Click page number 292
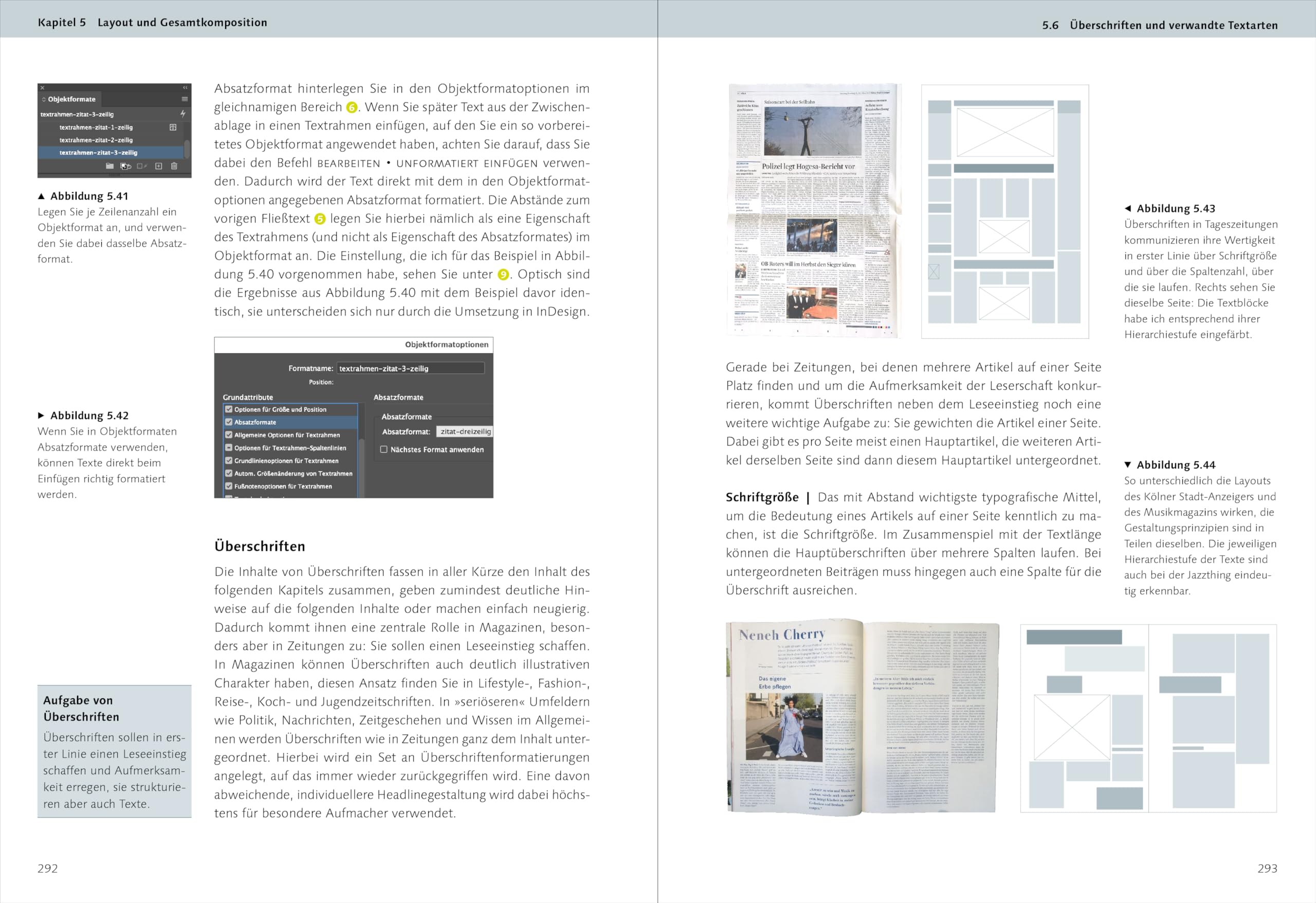Image resolution: width=1316 pixels, height=903 pixels. coord(48,869)
